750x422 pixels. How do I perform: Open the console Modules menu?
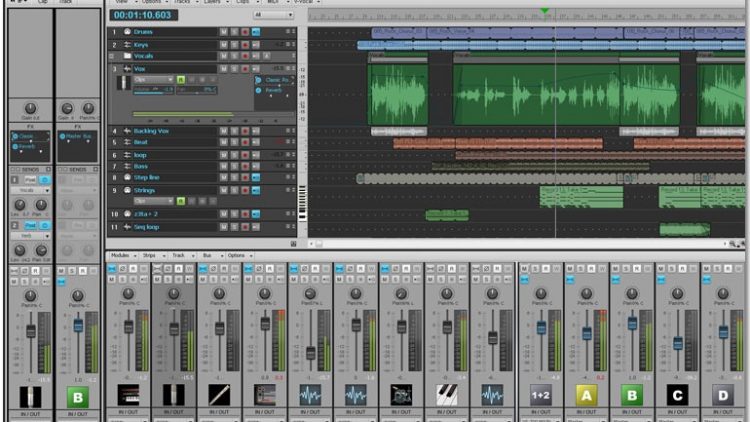pos(122,255)
